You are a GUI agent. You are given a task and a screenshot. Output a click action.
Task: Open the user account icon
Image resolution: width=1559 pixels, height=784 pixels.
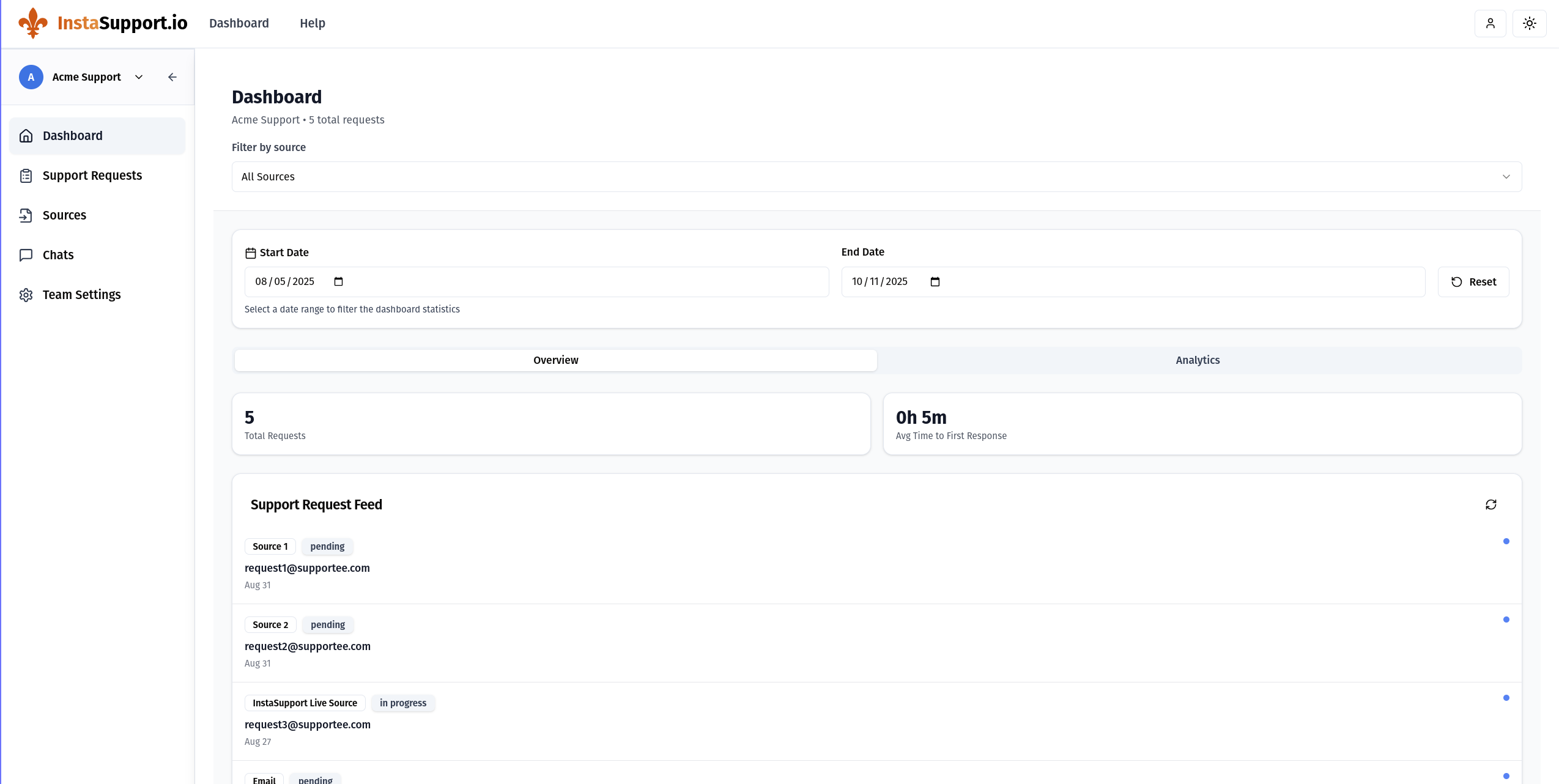[1490, 23]
